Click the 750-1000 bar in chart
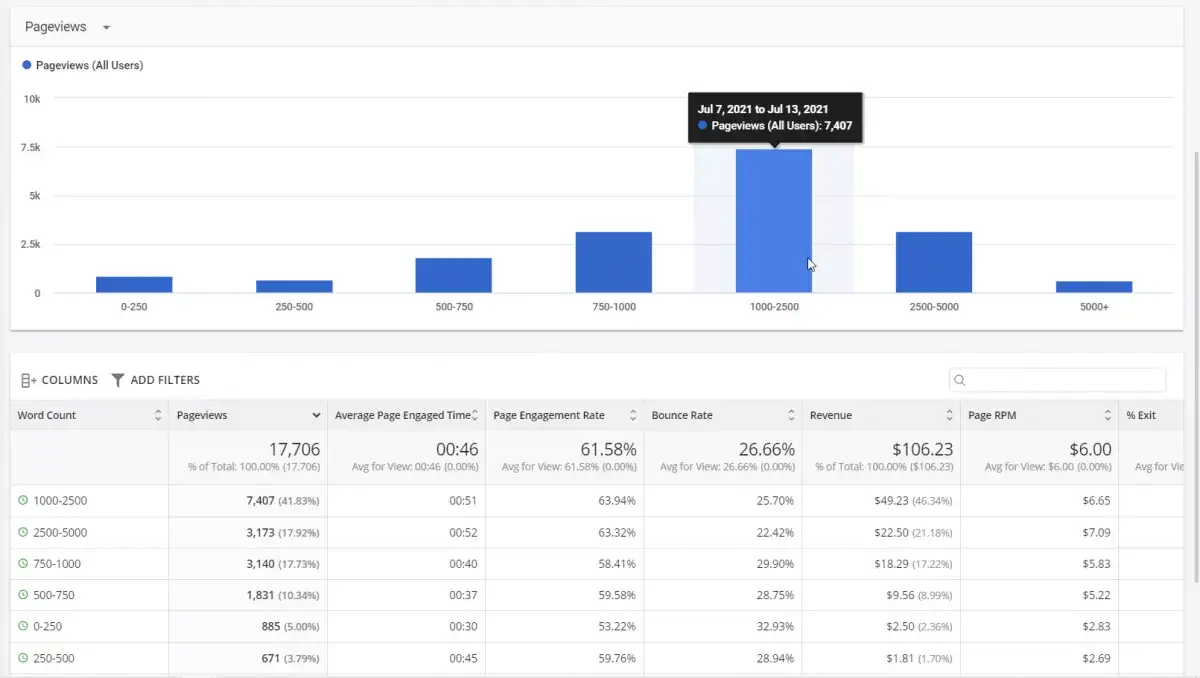This screenshot has width=1200, height=678. tap(614, 263)
